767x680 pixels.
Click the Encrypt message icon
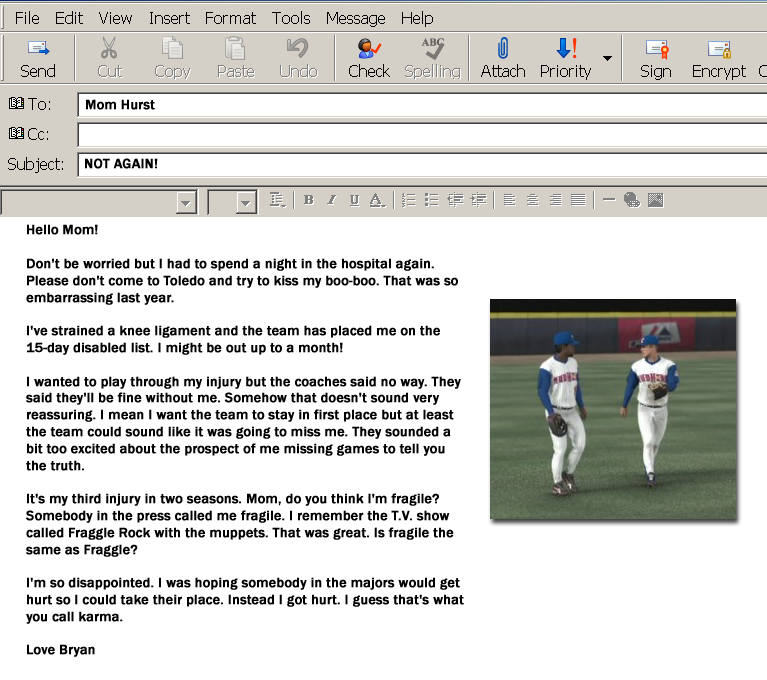pyautogui.click(x=719, y=48)
